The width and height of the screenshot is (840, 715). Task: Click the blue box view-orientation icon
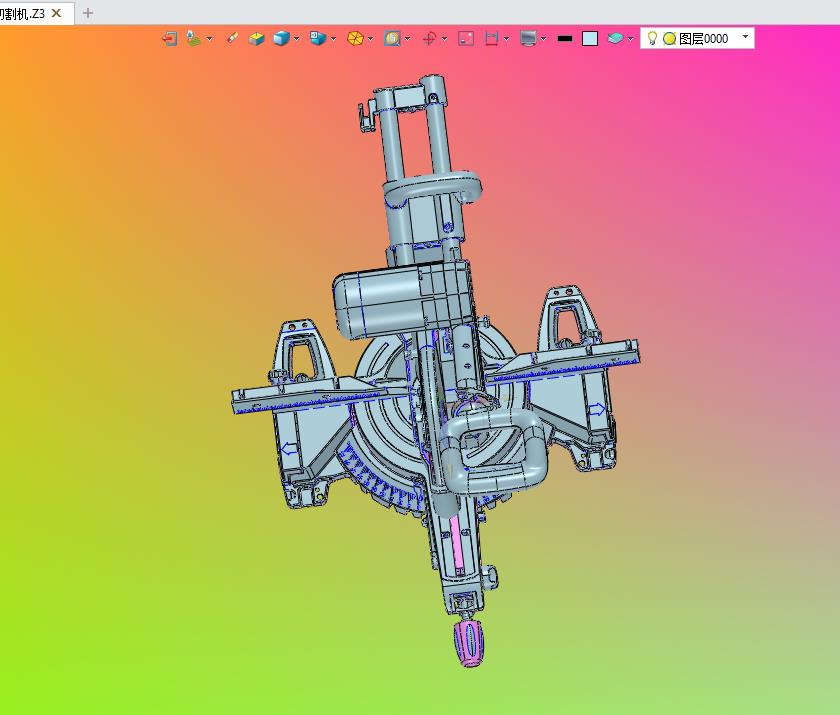318,38
